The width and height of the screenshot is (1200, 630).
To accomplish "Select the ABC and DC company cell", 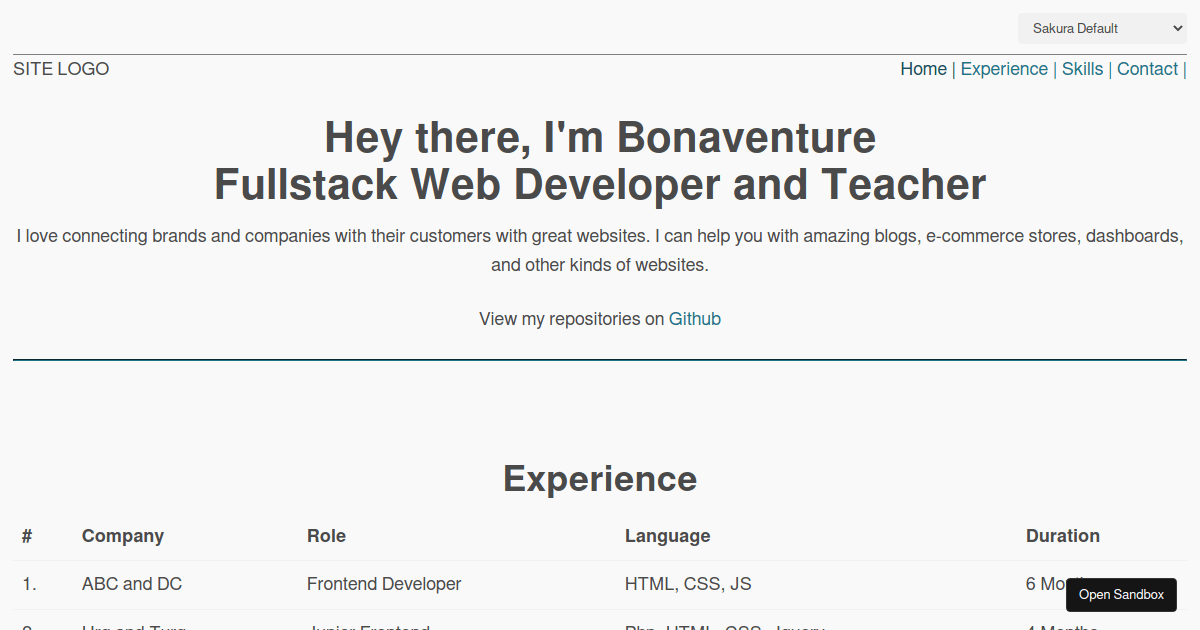I will point(132,584).
